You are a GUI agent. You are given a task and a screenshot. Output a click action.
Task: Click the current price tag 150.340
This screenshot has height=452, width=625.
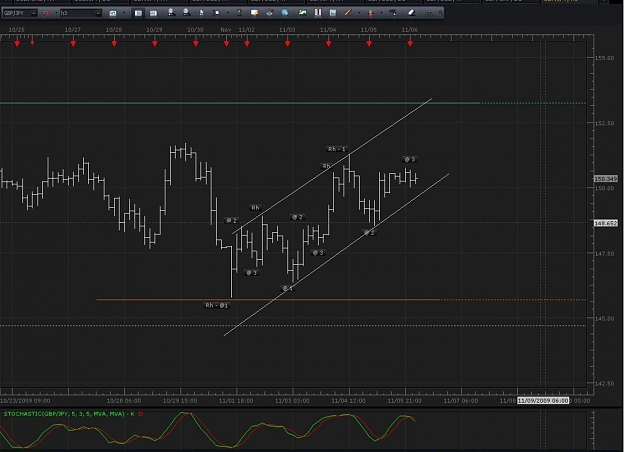point(605,179)
